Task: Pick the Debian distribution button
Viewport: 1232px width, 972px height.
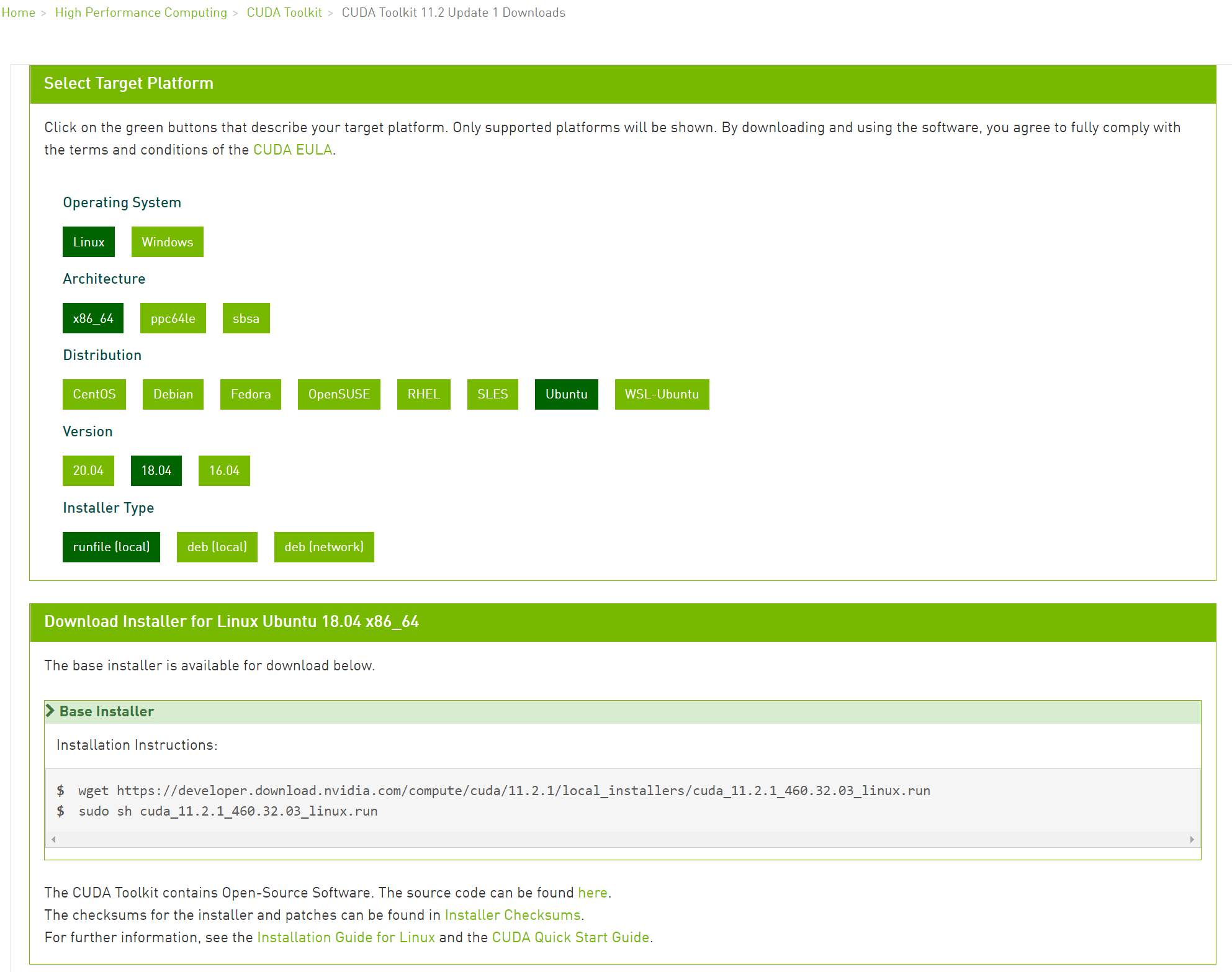Action: [x=173, y=394]
